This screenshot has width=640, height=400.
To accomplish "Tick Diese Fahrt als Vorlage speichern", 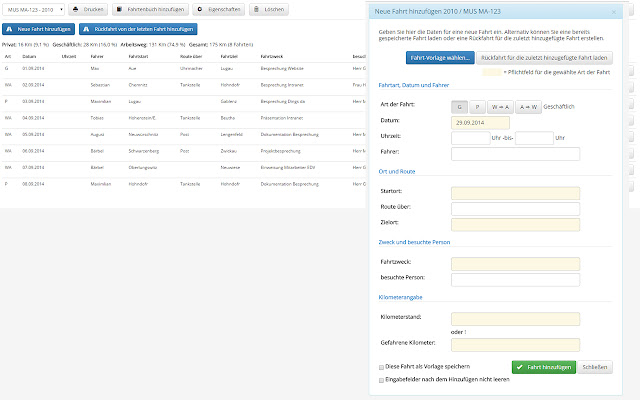I will click(x=381, y=367).
